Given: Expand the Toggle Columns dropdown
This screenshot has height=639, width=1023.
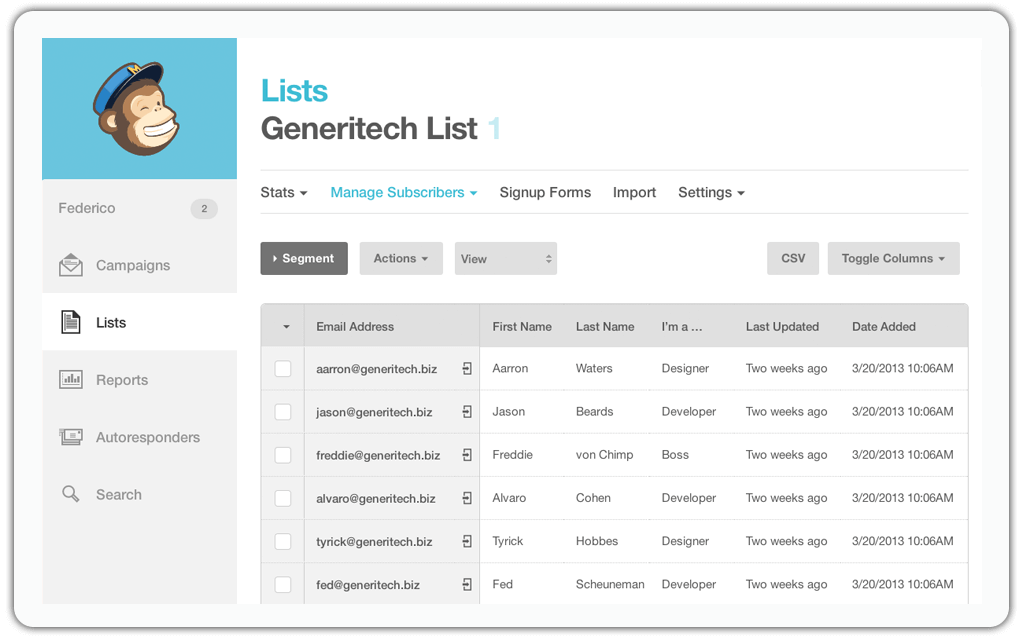Looking at the screenshot, I should coord(892,258).
